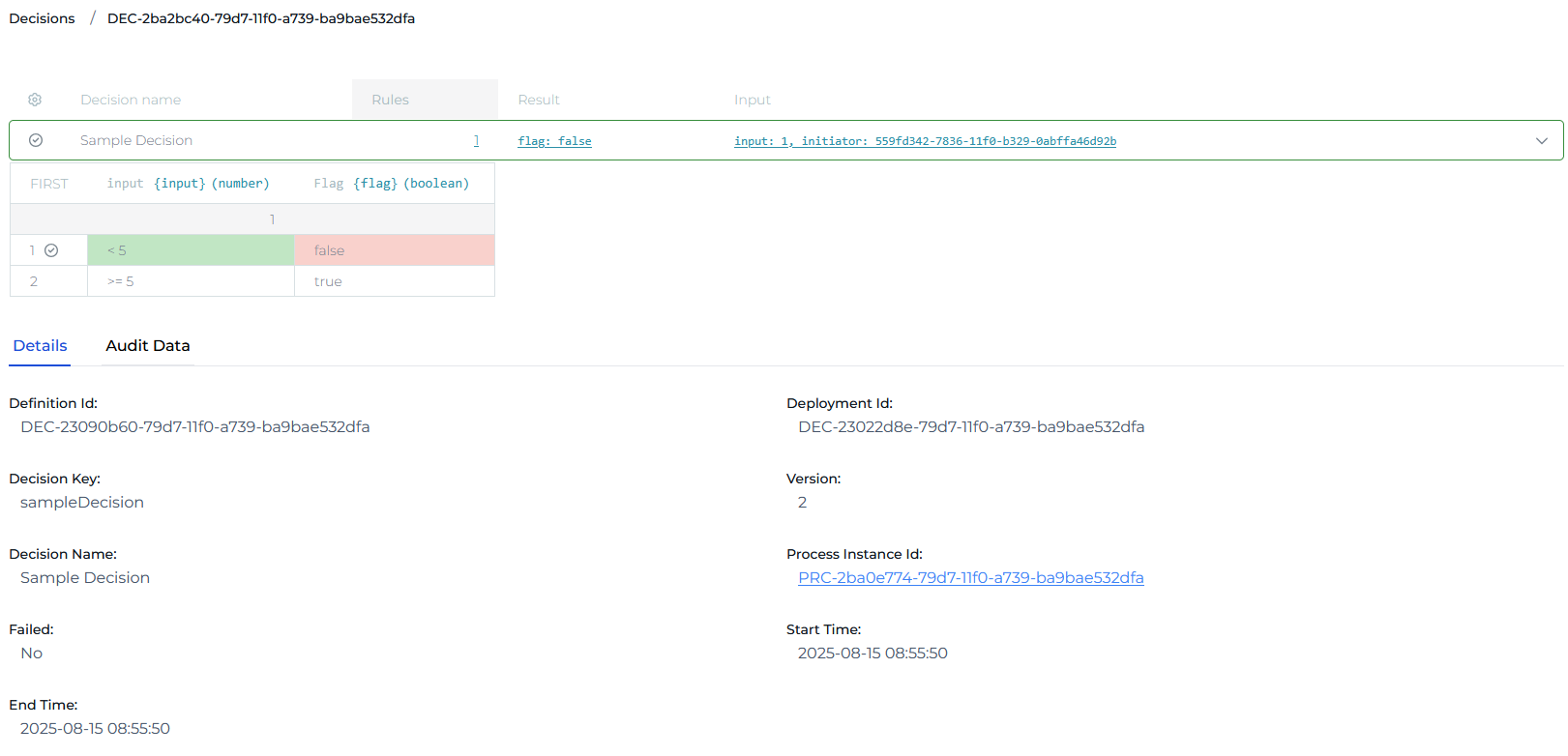Viewport: 1568px width, 756px height.
Task: Open the PRC-2ba0e774 process instance link
Action: click(x=970, y=578)
